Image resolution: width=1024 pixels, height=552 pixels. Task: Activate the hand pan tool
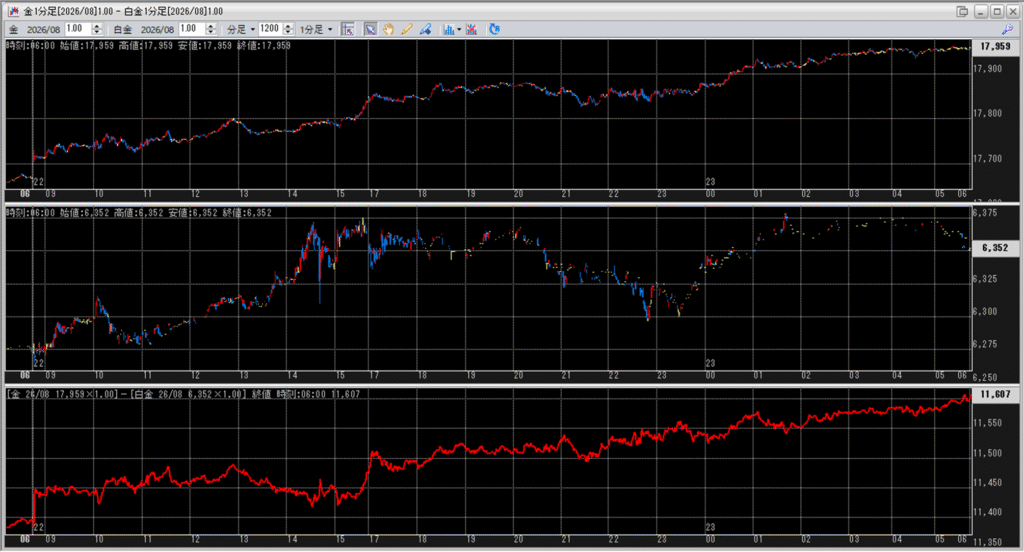[389, 29]
